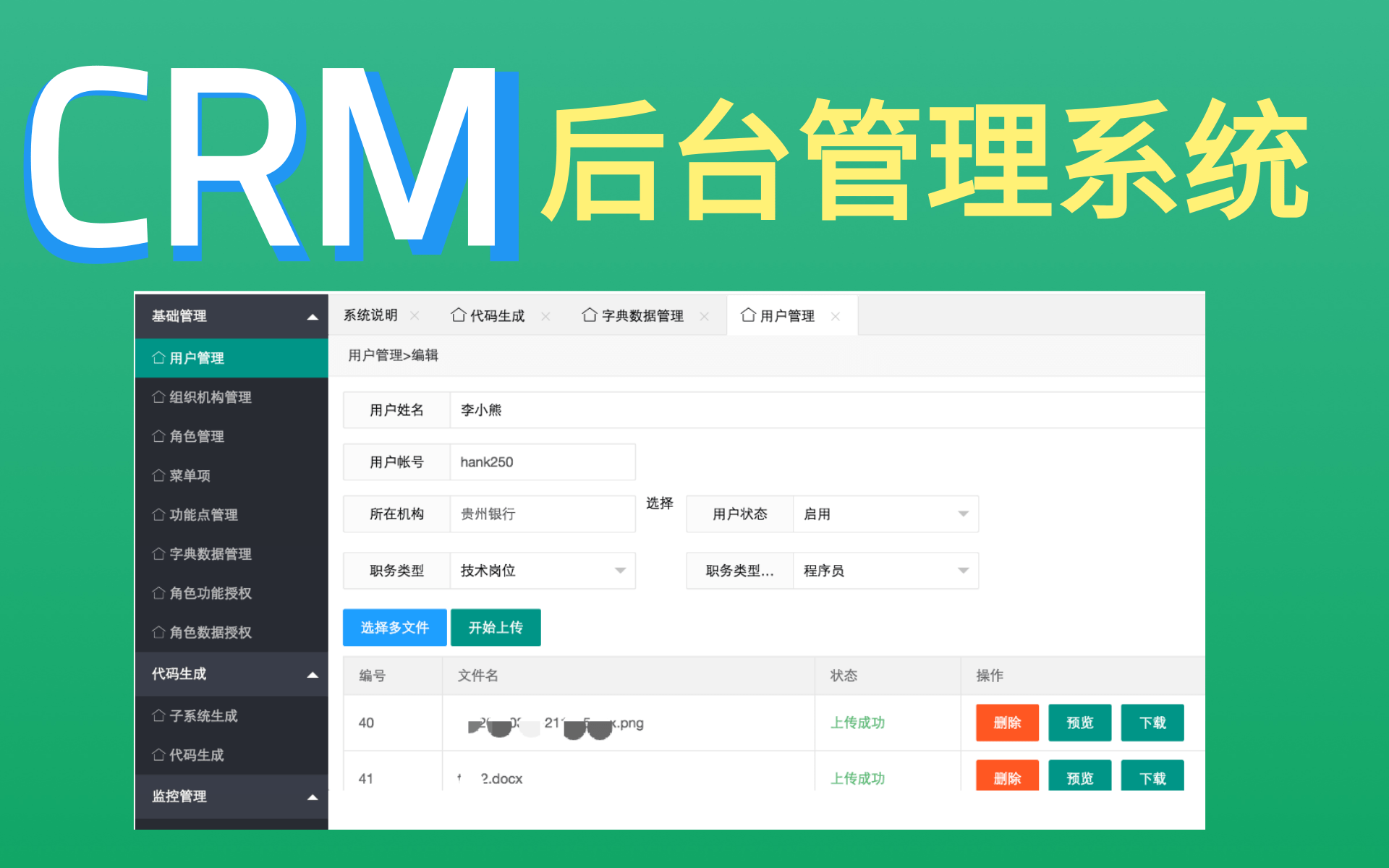Click the home icon beside 功能点管理
Screen dimensions: 1389x868
click(x=158, y=514)
